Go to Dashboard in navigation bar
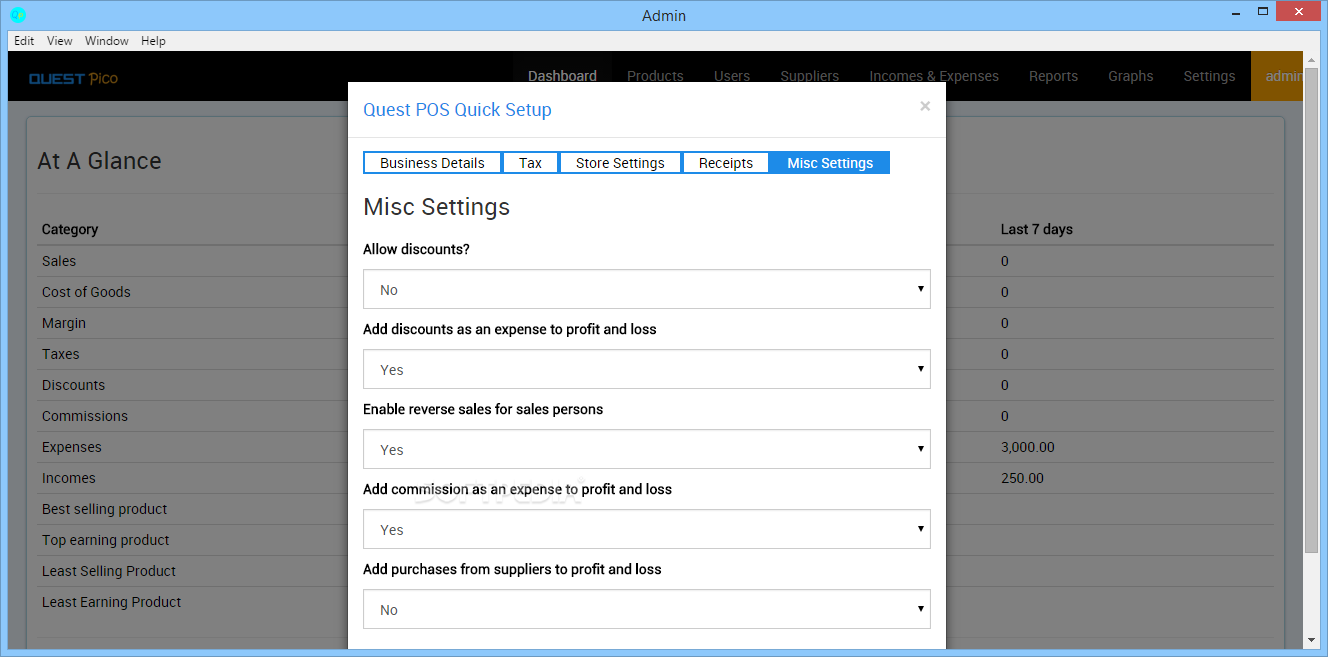The height and width of the screenshot is (657, 1328). click(x=562, y=76)
